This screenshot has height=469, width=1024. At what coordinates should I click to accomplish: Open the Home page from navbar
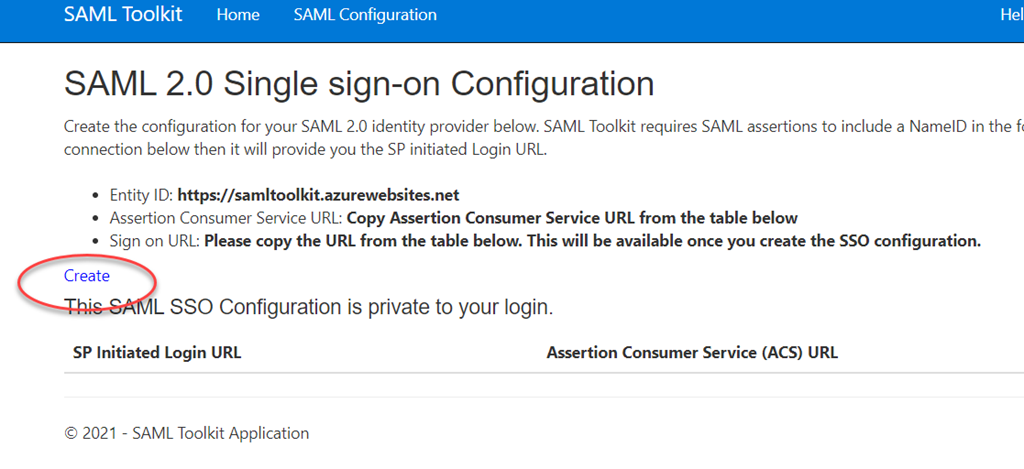[238, 15]
